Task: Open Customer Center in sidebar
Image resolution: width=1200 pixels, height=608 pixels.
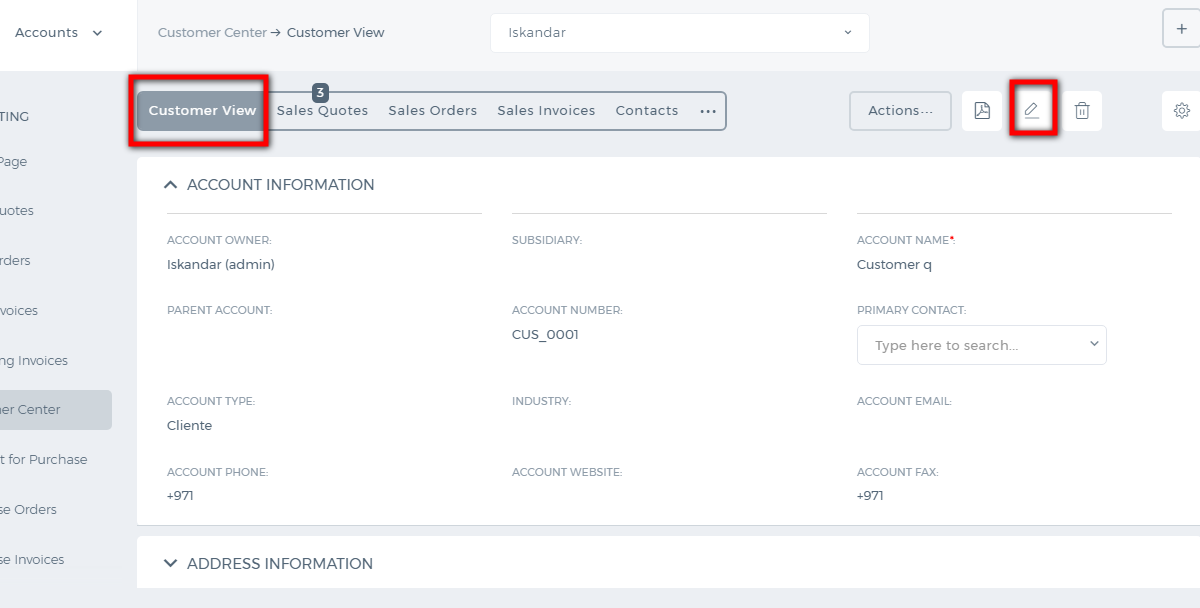Action: (x=56, y=410)
